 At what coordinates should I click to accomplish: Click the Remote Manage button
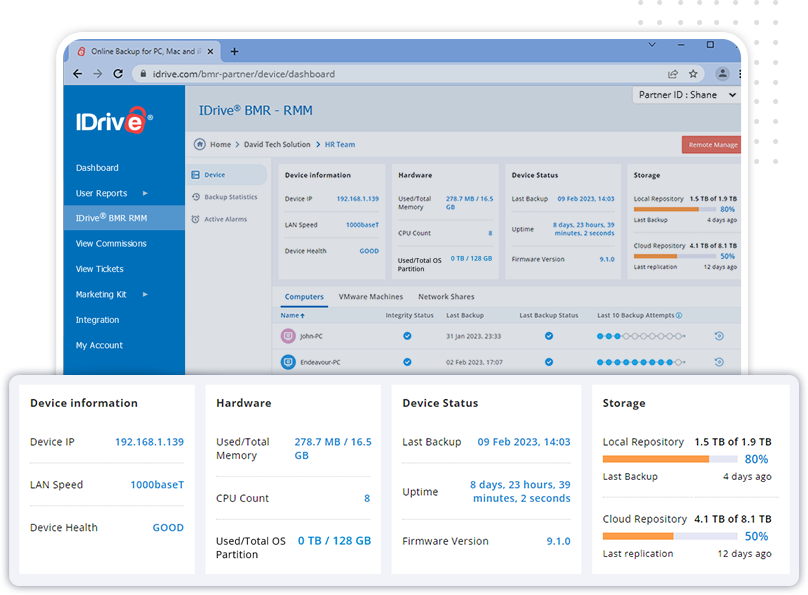[x=712, y=145]
